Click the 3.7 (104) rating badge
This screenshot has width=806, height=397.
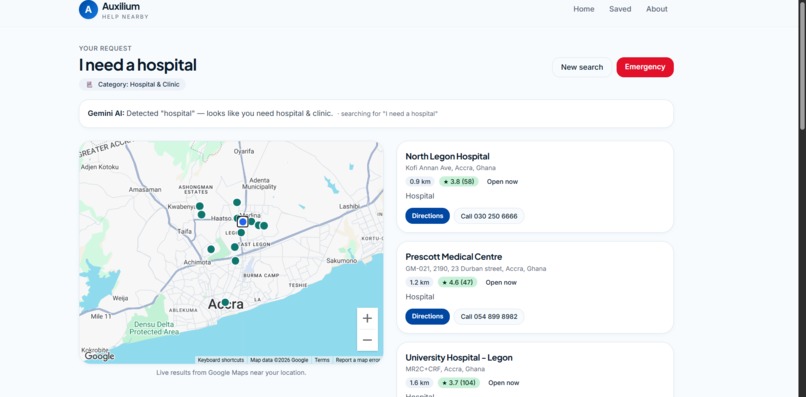[459, 383]
